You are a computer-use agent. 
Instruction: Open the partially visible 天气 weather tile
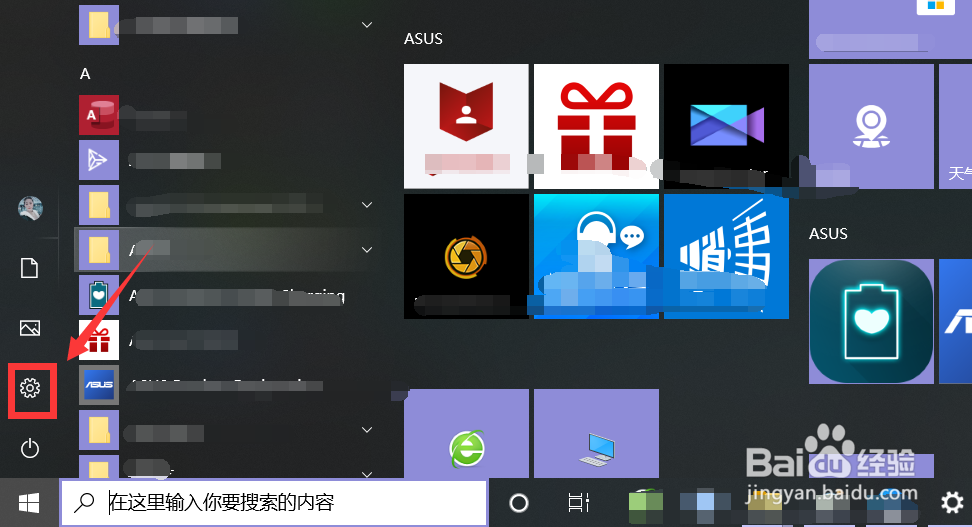[955, 126]
